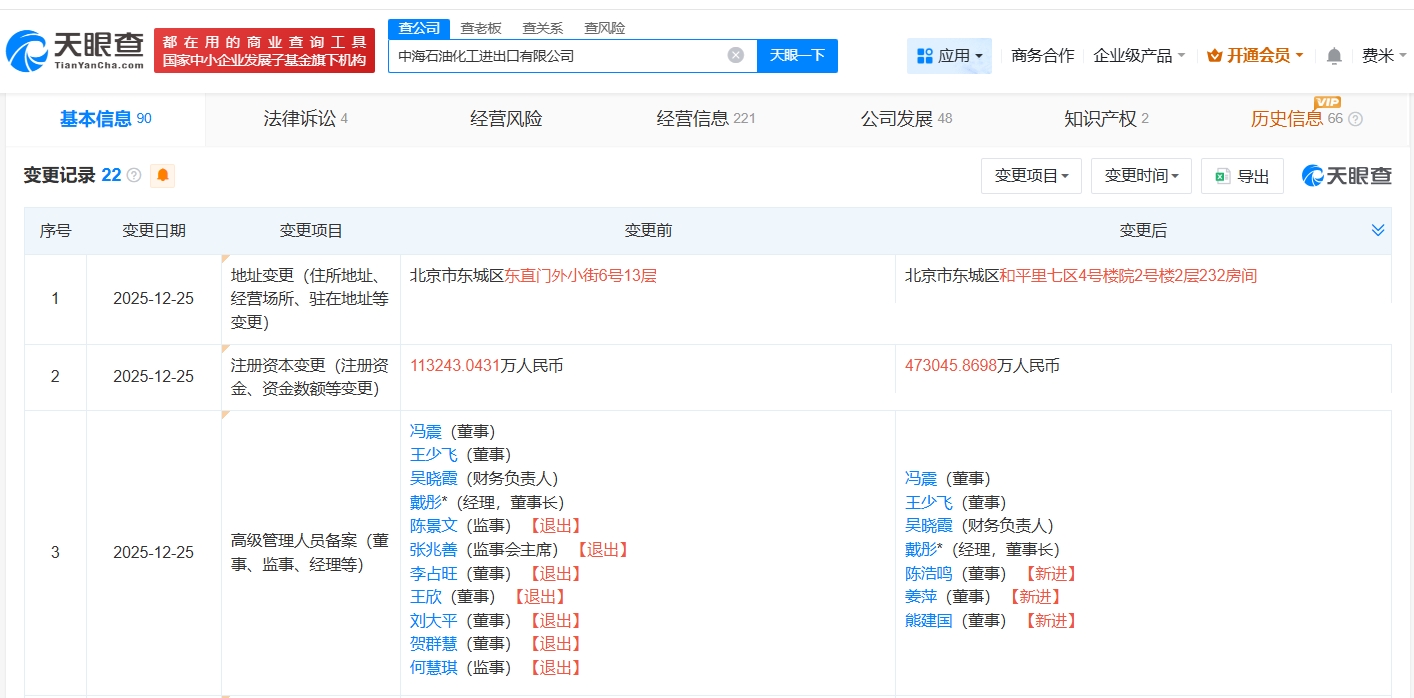
Task: Click the TianYanCha logo in the header
Action: pos(75,50)
